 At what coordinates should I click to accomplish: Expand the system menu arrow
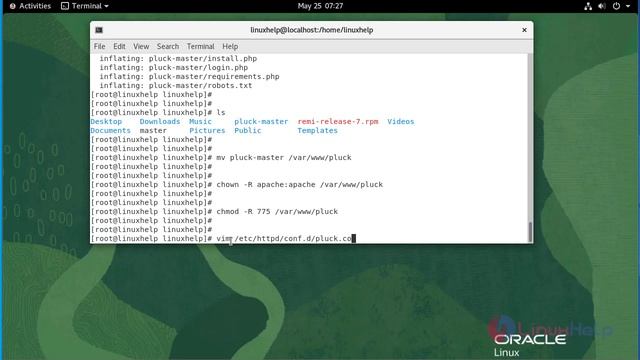coord(628,6)
